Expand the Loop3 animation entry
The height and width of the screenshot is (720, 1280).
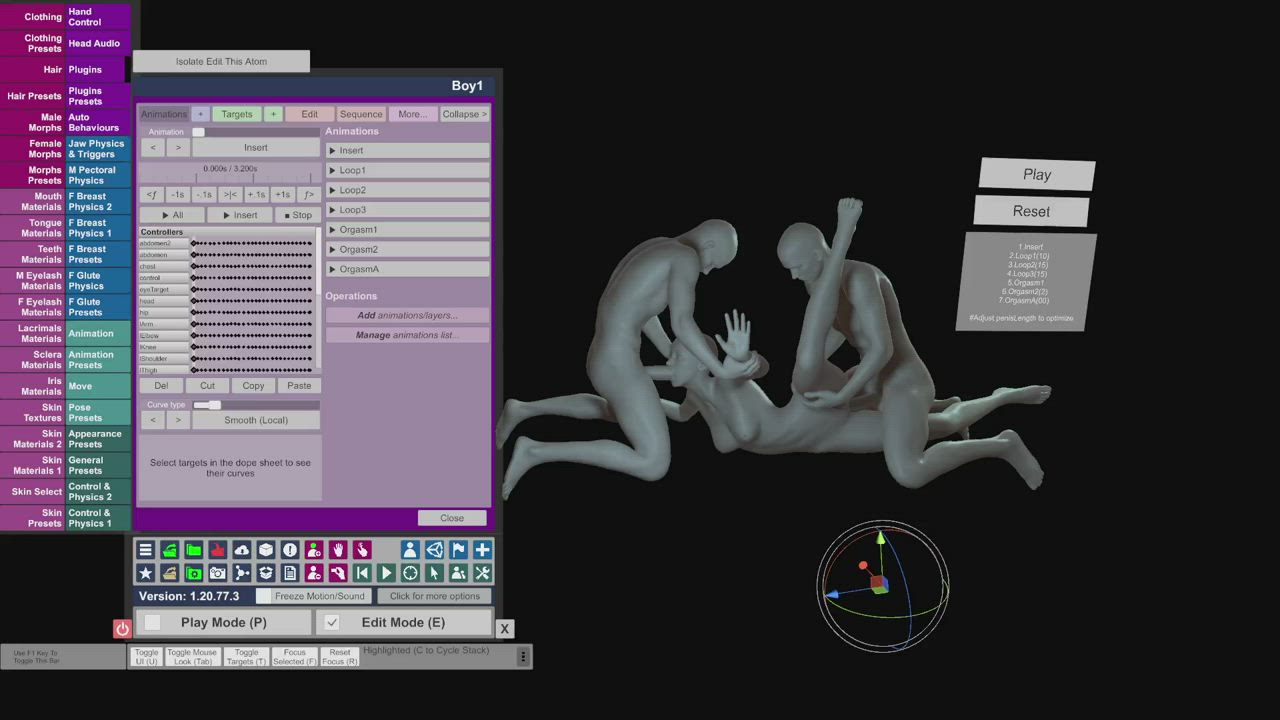(x=408, y=210)
